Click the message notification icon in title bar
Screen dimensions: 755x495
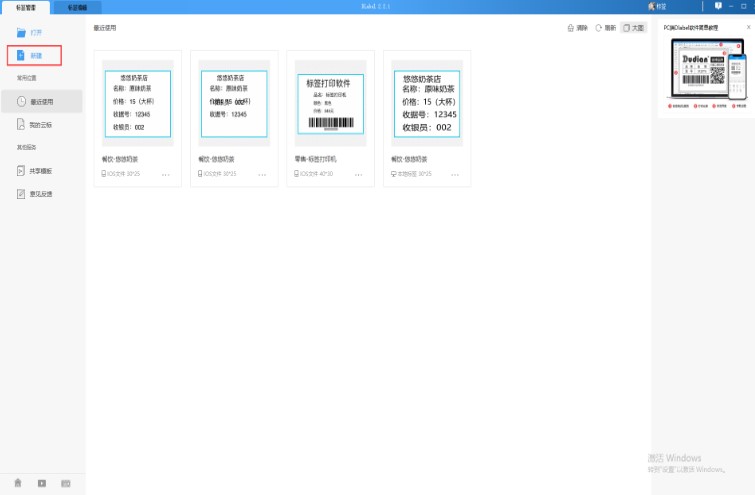click(x=718, y=6)
